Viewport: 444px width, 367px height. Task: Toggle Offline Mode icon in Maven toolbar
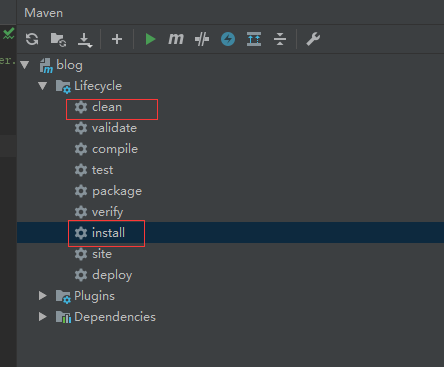[202, 39]
